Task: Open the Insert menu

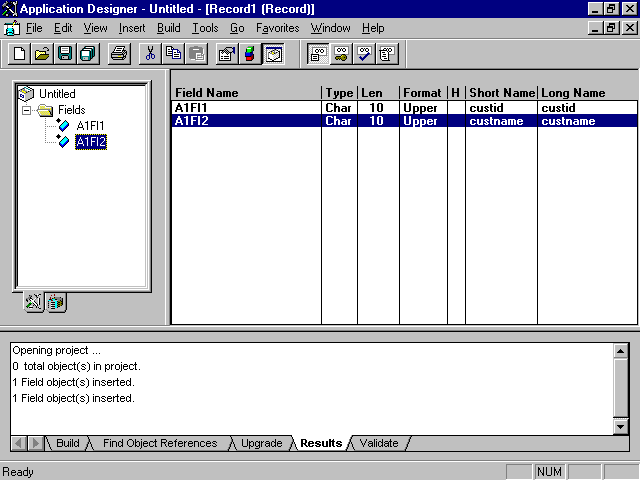Action: 132,28
